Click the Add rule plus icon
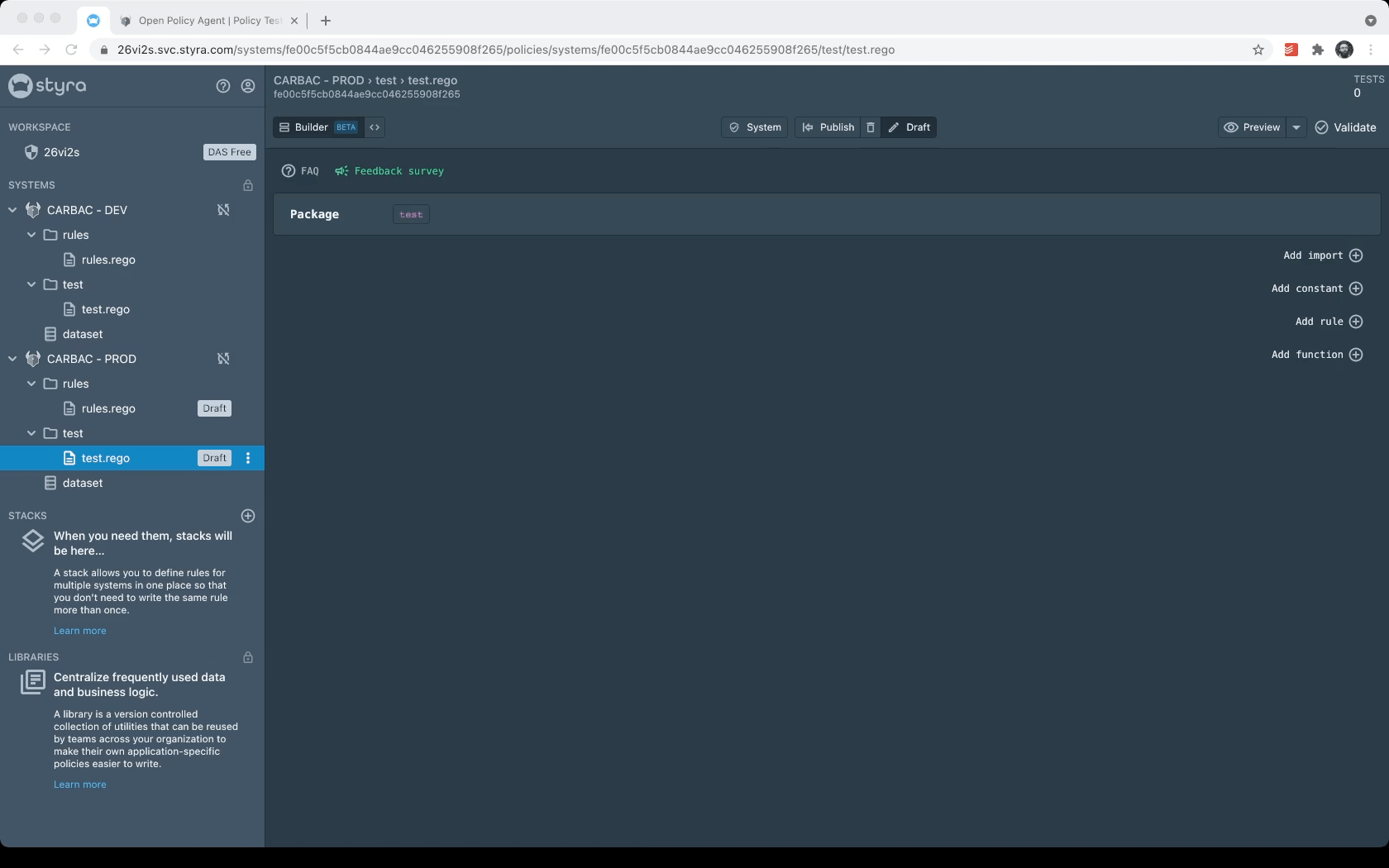 1356,322
